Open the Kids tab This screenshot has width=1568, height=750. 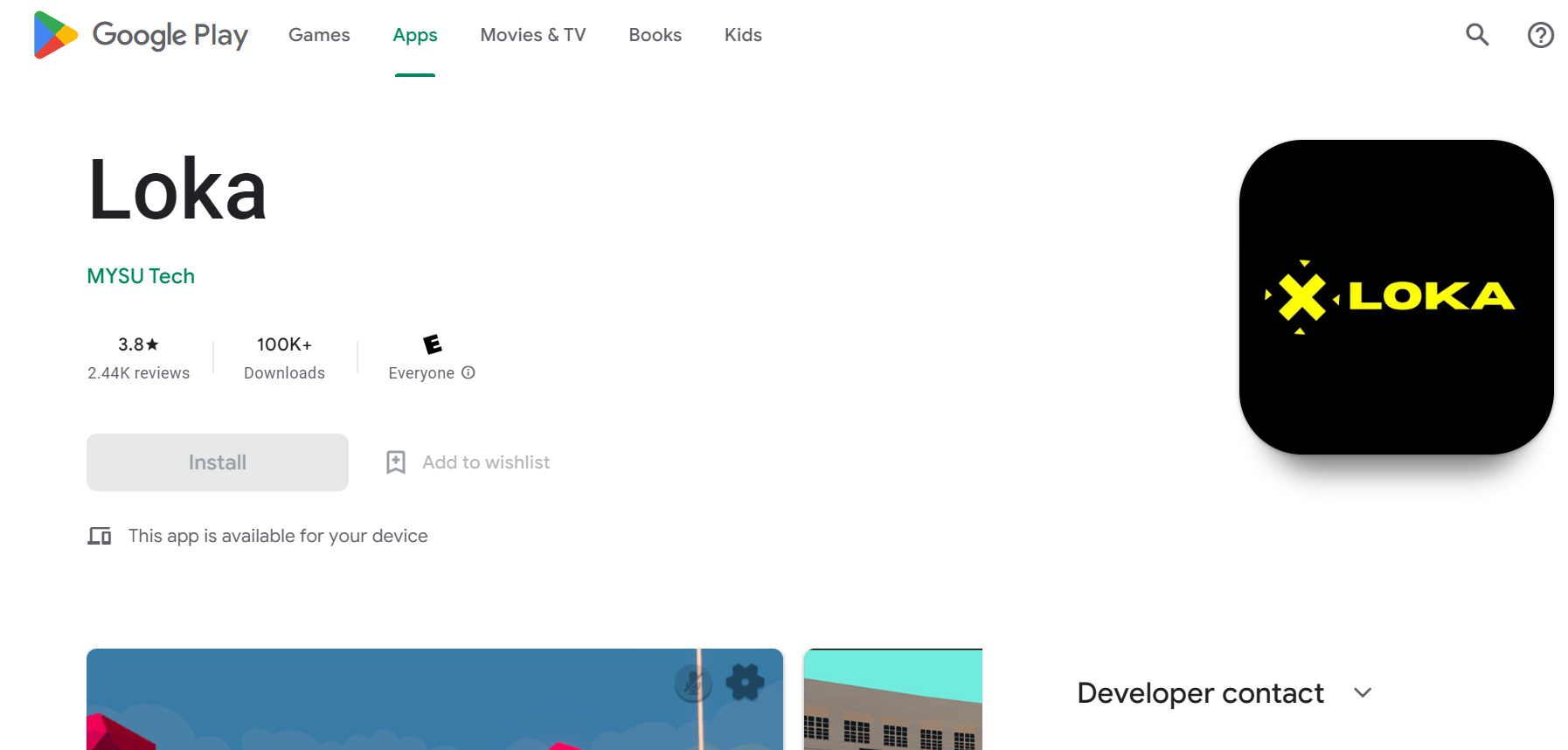743,35
